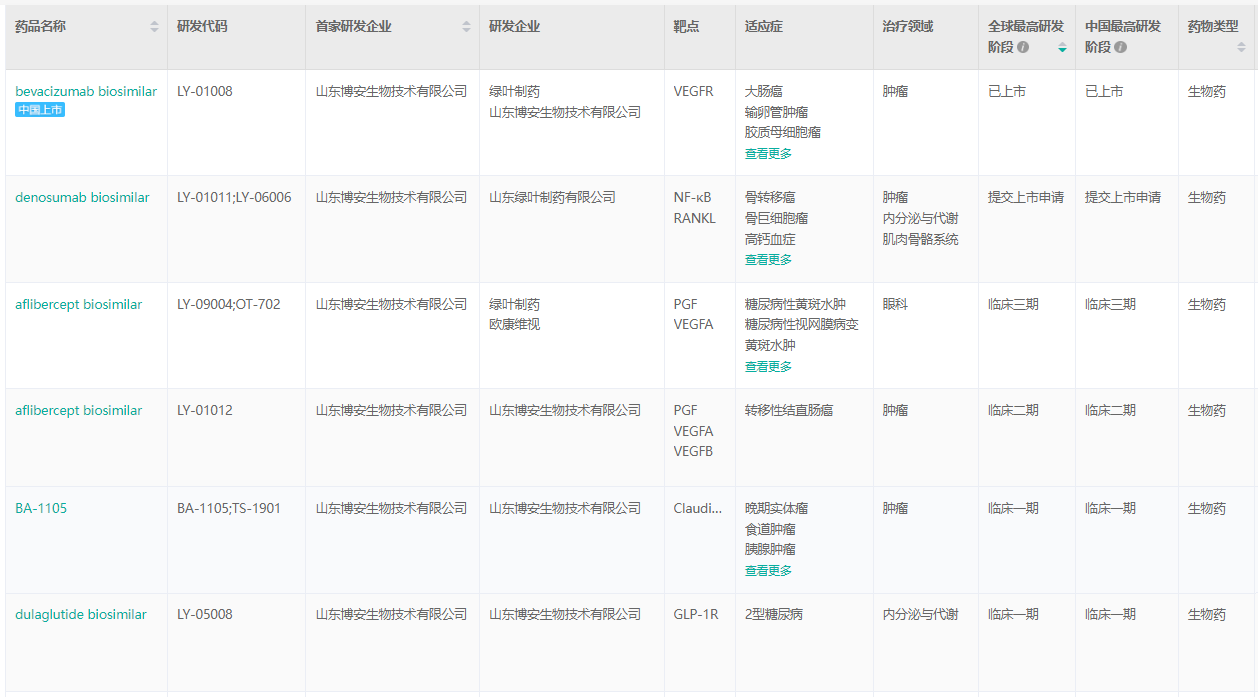Click 已上市 under global highest phase
Image resolution: width=1258 pixels, height=697 pixels.
click(1007, 91)
